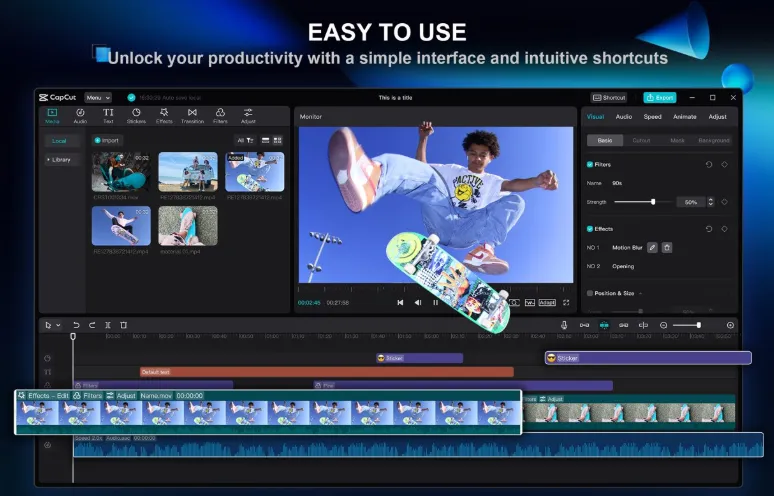
Task: Adjust the timeline zoom slider handle
Action: (698, 325)
